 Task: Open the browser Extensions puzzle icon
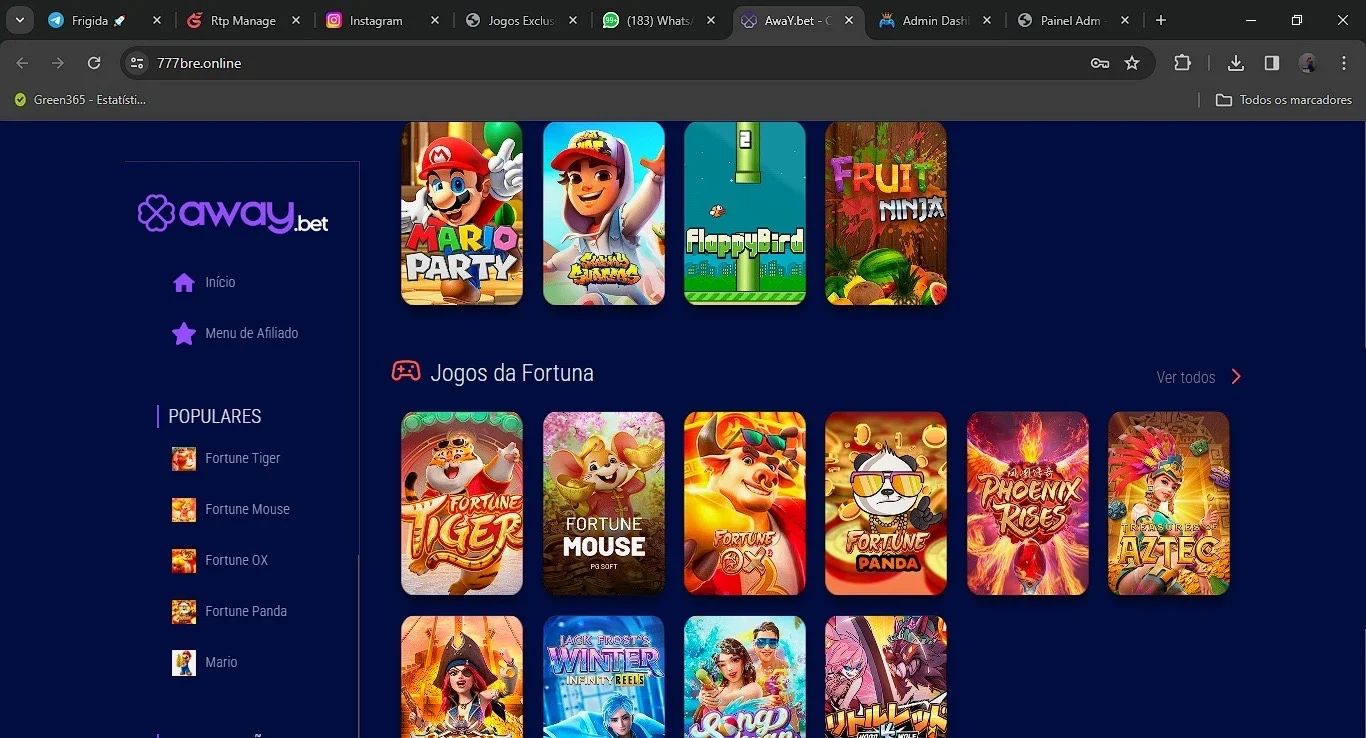point(1182,63)
